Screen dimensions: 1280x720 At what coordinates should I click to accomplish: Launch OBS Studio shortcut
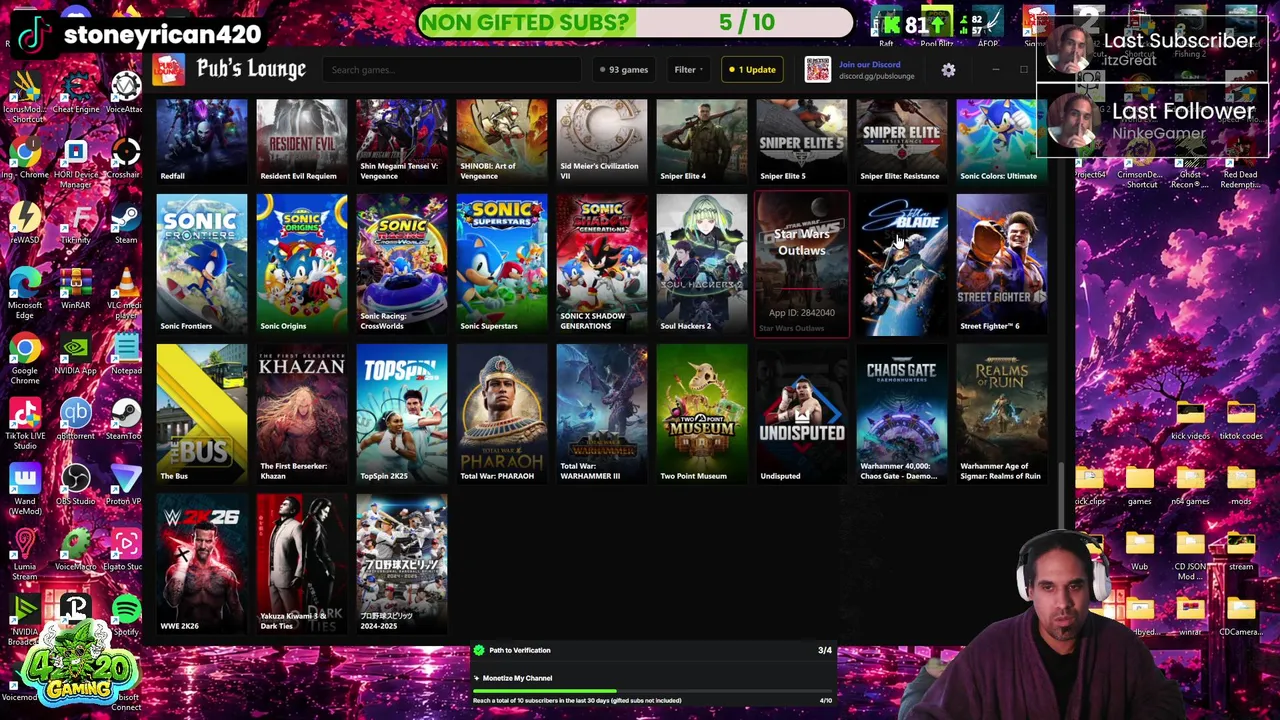point(75,484)
